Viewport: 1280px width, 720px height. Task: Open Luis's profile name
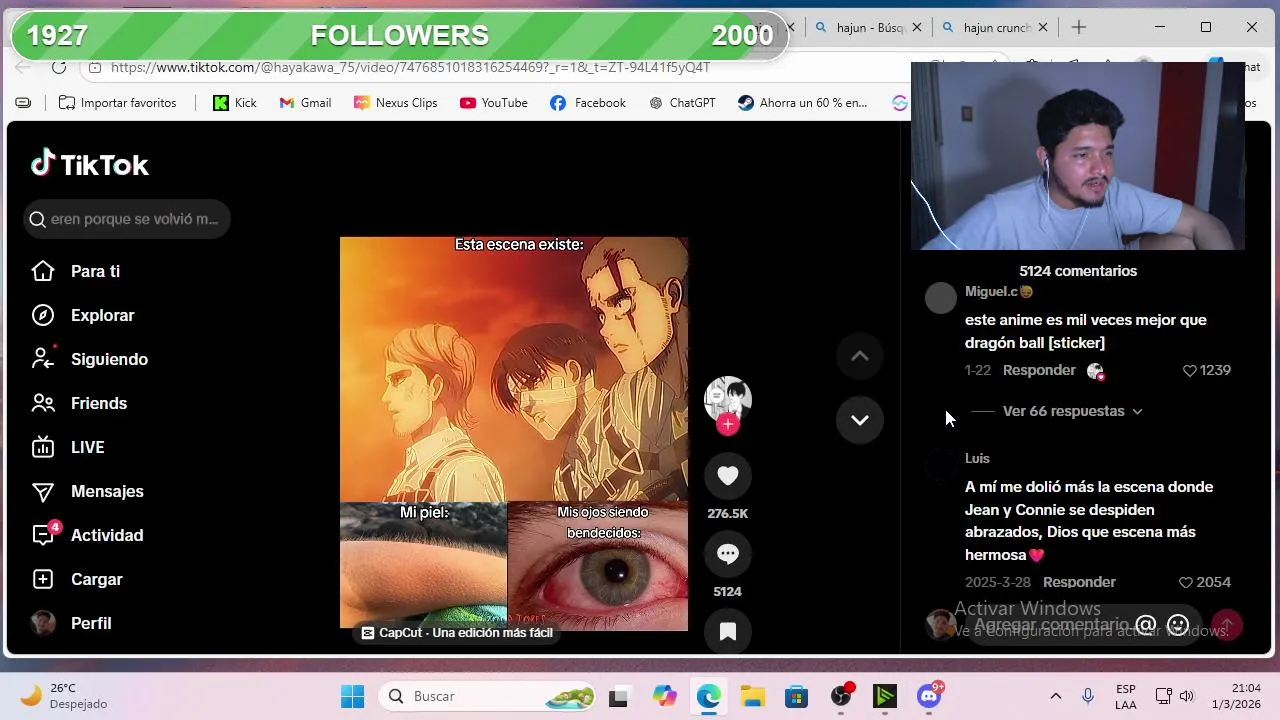[x=977, y=458]
